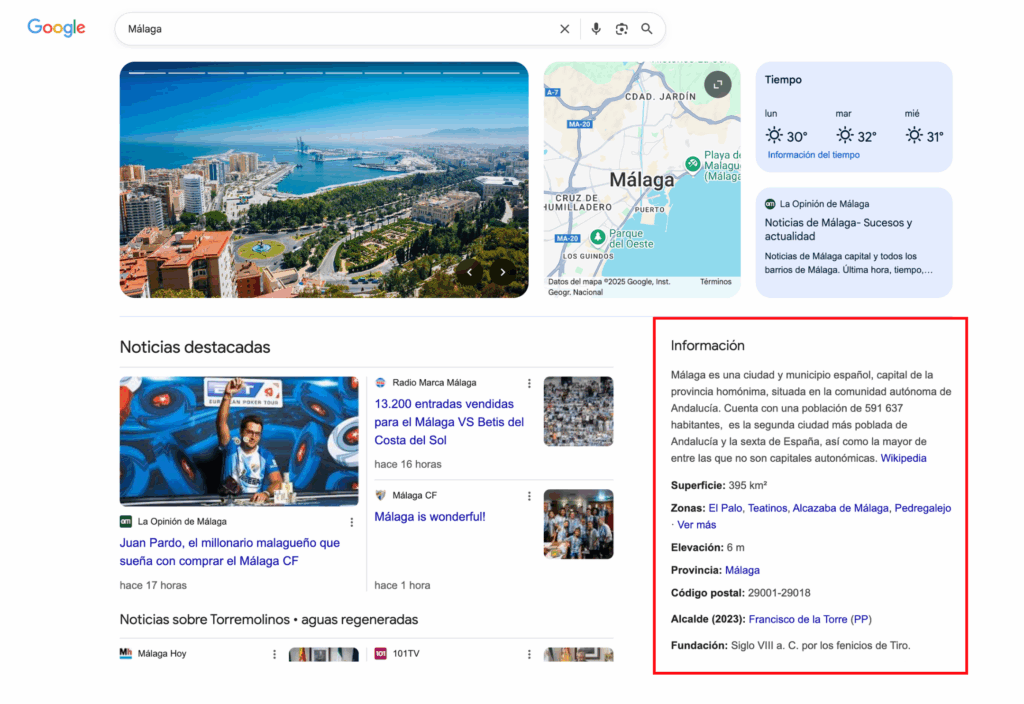The image size is (1024, 704).
Task: Click inside the Málaga search input field
Action: pyautogui.click(x=330, y=29)
